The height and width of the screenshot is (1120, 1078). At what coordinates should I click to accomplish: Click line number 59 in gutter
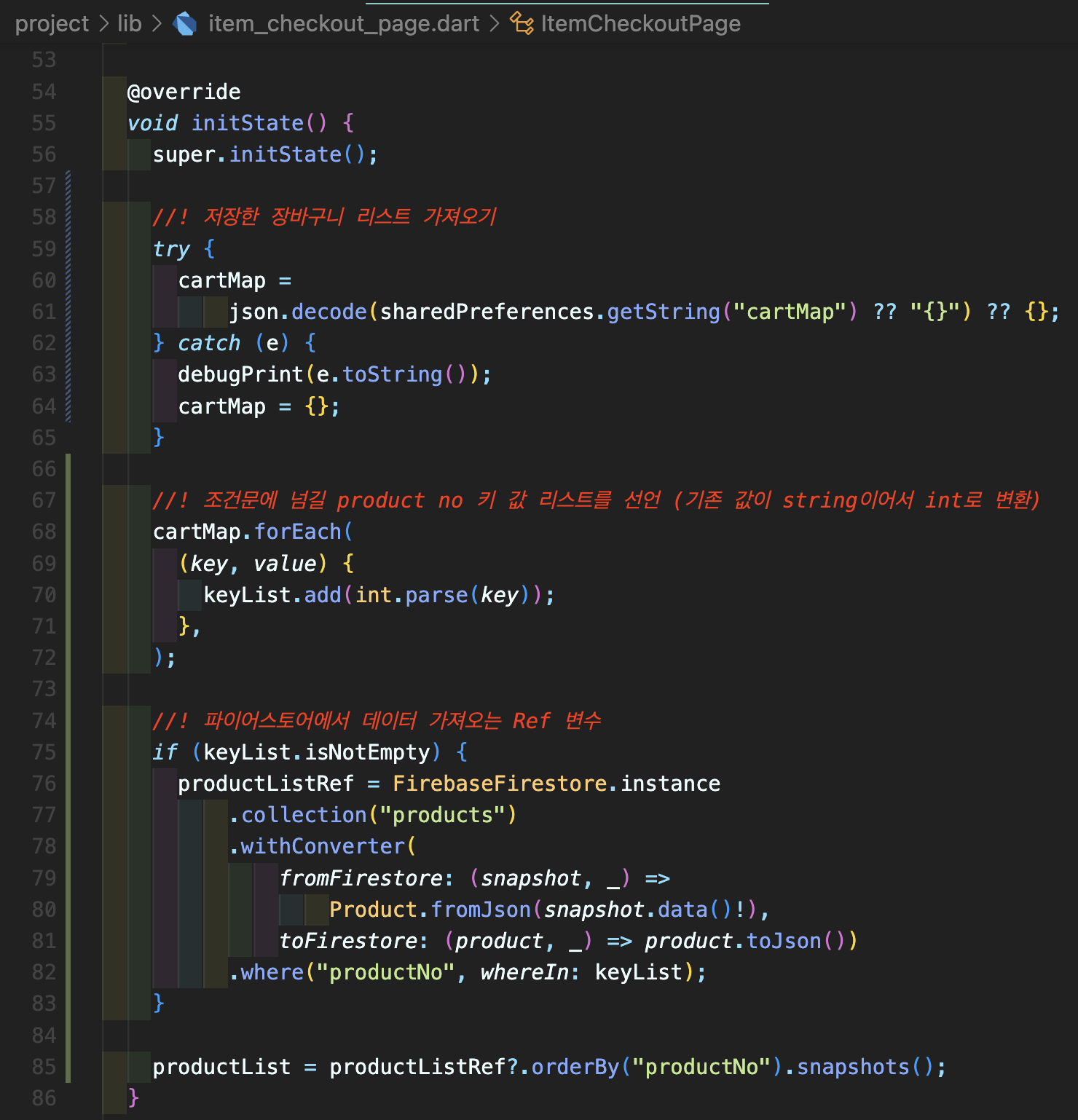click(44, 249)
